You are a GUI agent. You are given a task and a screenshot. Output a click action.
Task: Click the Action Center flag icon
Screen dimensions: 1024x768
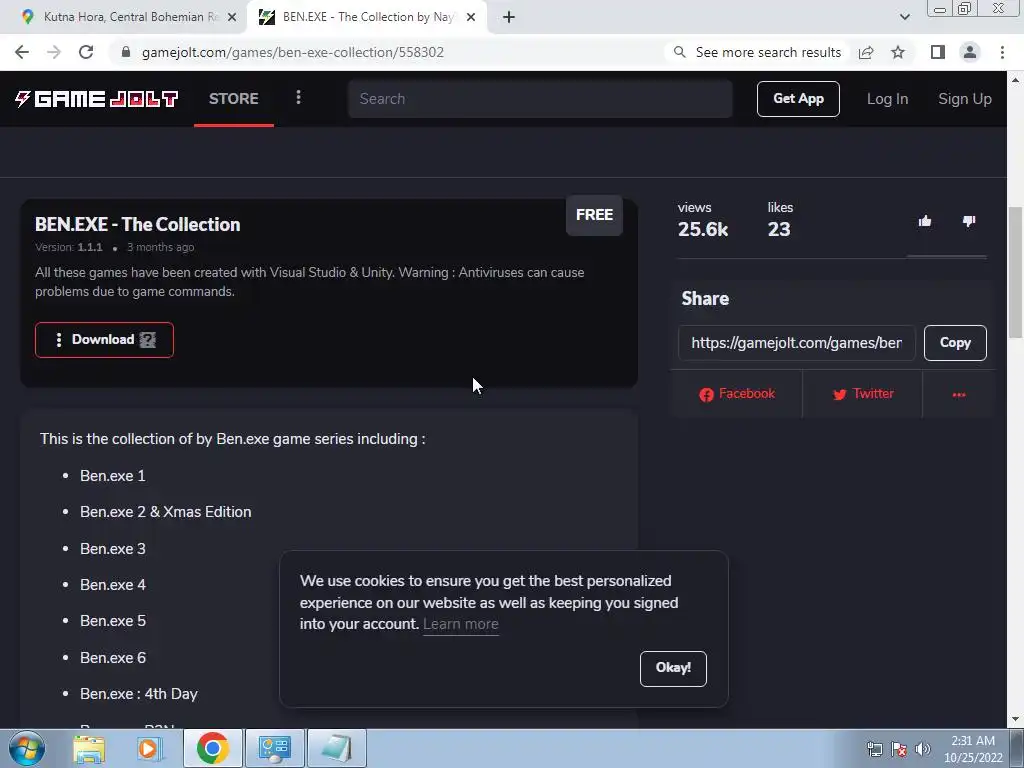899,749
